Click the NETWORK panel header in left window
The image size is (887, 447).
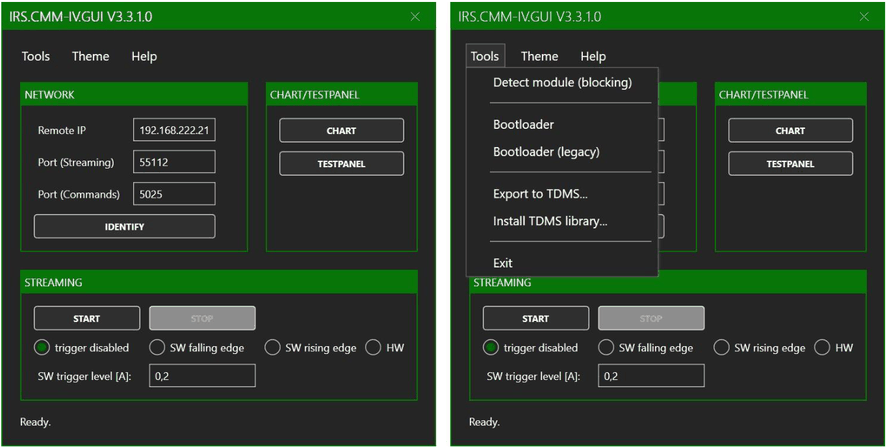coord(134,94)
